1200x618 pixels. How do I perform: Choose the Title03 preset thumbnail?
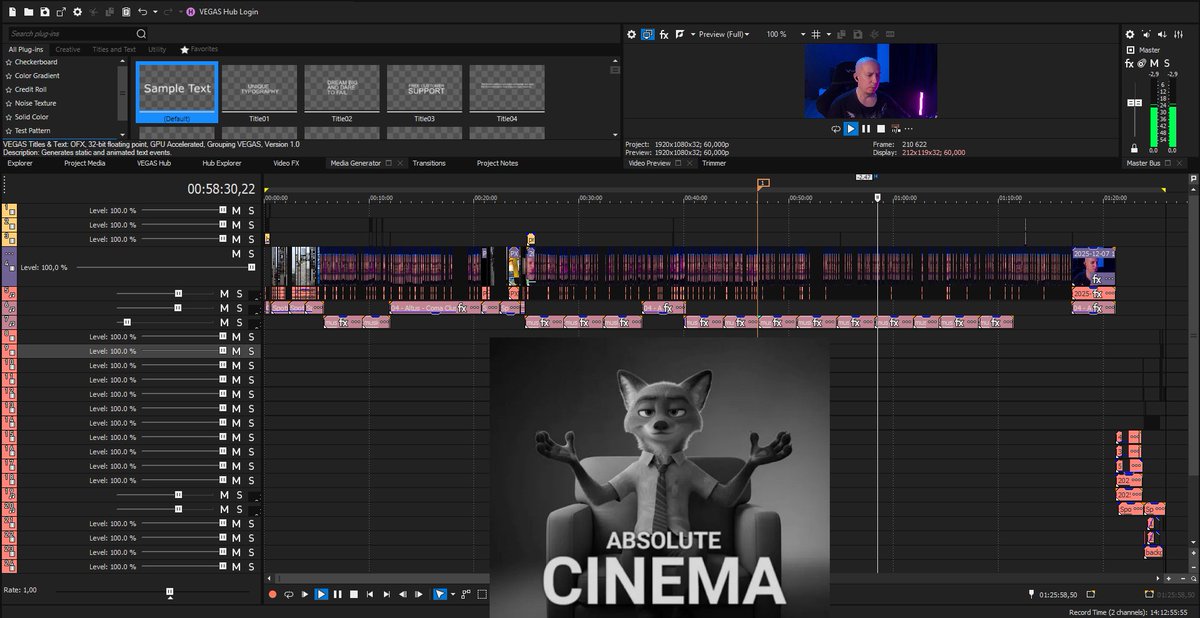[424, 93]
